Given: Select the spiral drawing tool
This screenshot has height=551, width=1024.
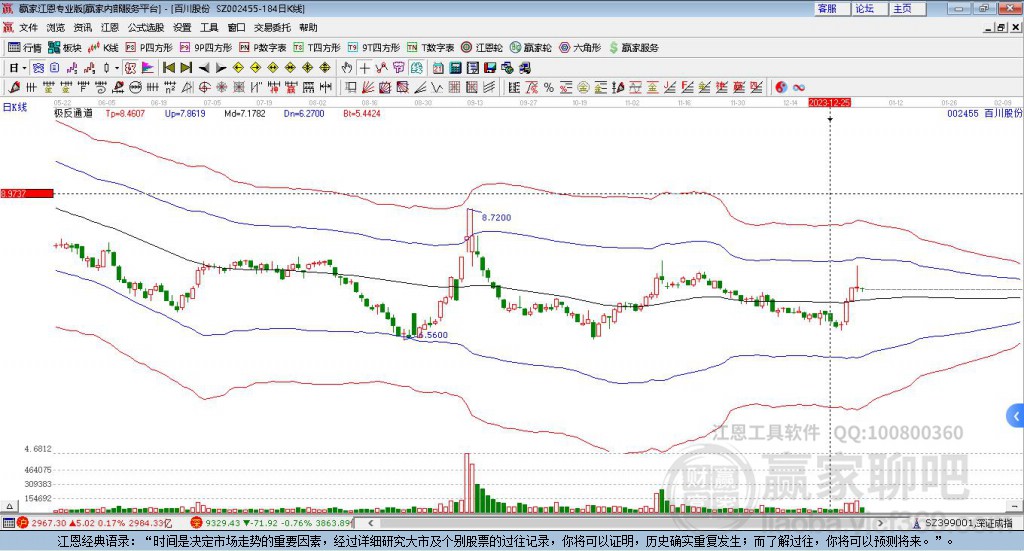Looking at the screenshot, I should 101,87.
